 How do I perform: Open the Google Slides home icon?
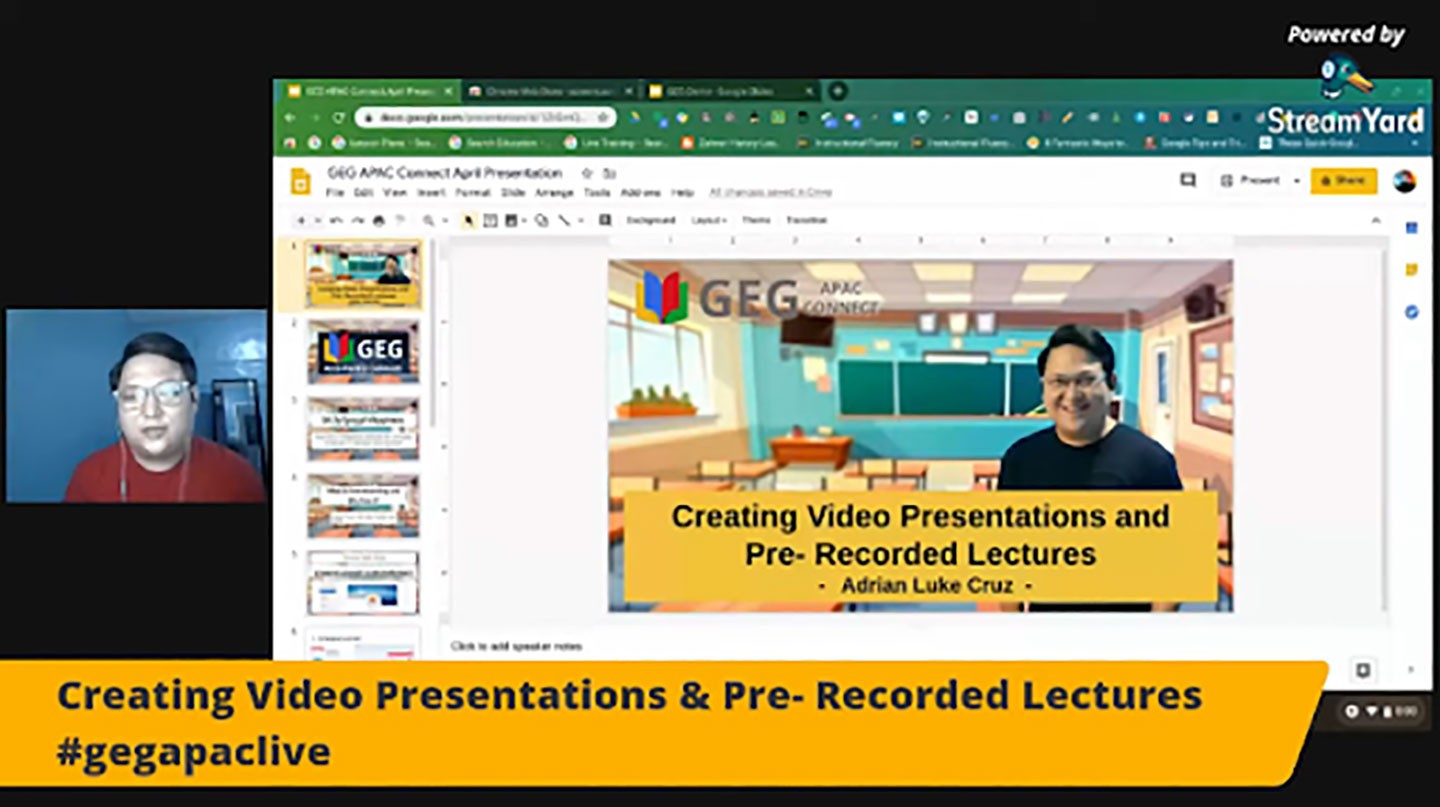coord(300,181)
